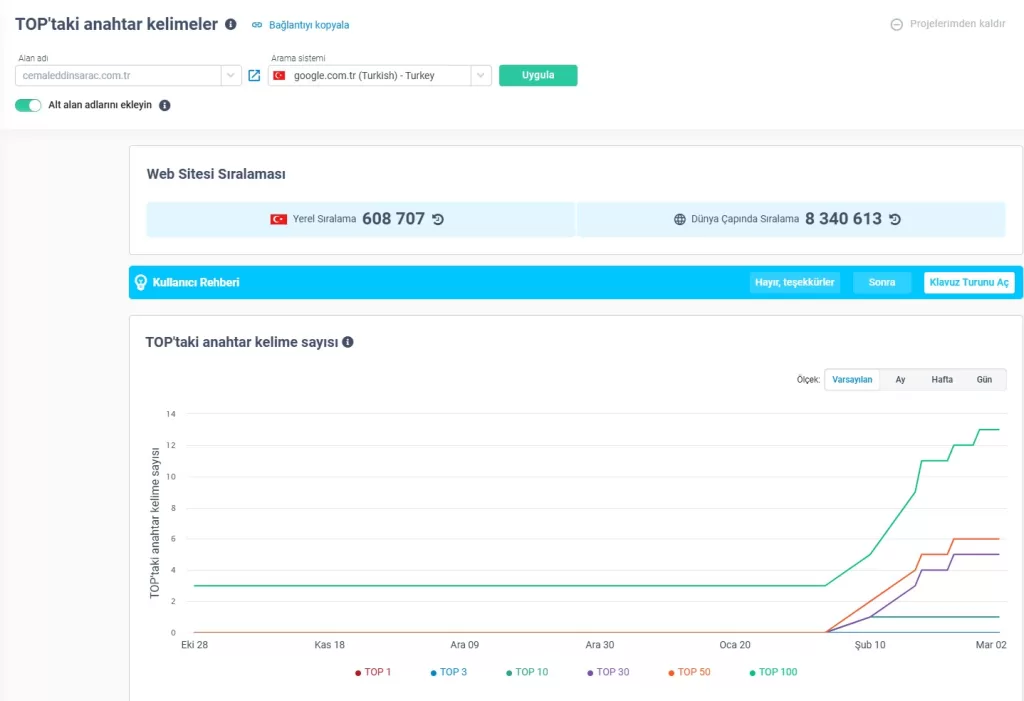Click the Alan adı domain input field
The image size is (1024, 701).
pos(118,76)
